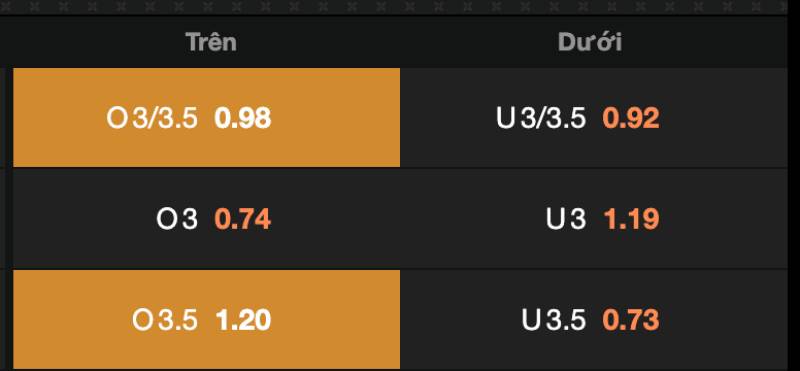This screenshot has height=371, width=800.
Task: Click the U 3.5 handicap label
Action: (x=554, y=320)
